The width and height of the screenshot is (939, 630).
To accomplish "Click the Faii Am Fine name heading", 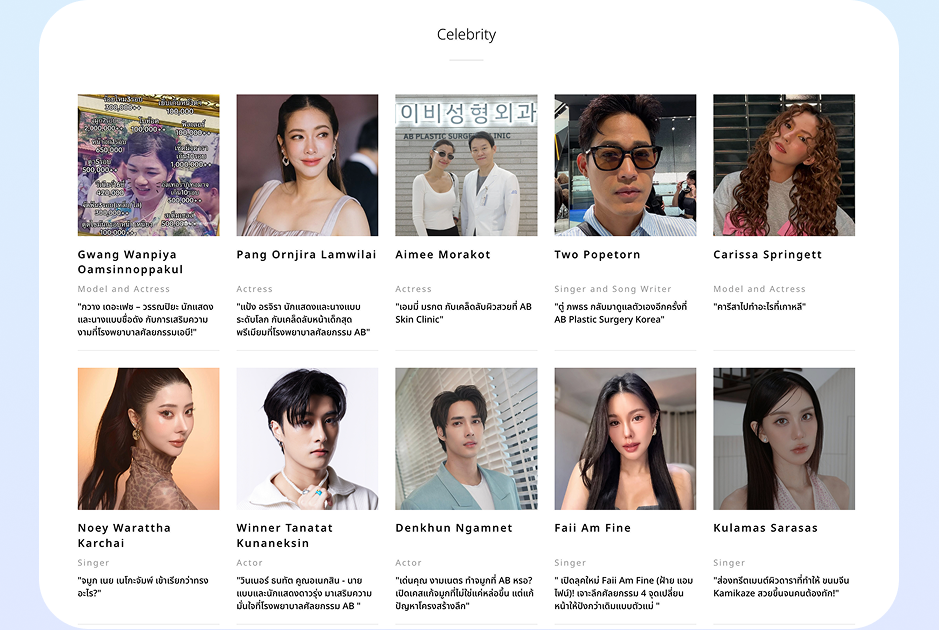I will click(x=592, y=528).
